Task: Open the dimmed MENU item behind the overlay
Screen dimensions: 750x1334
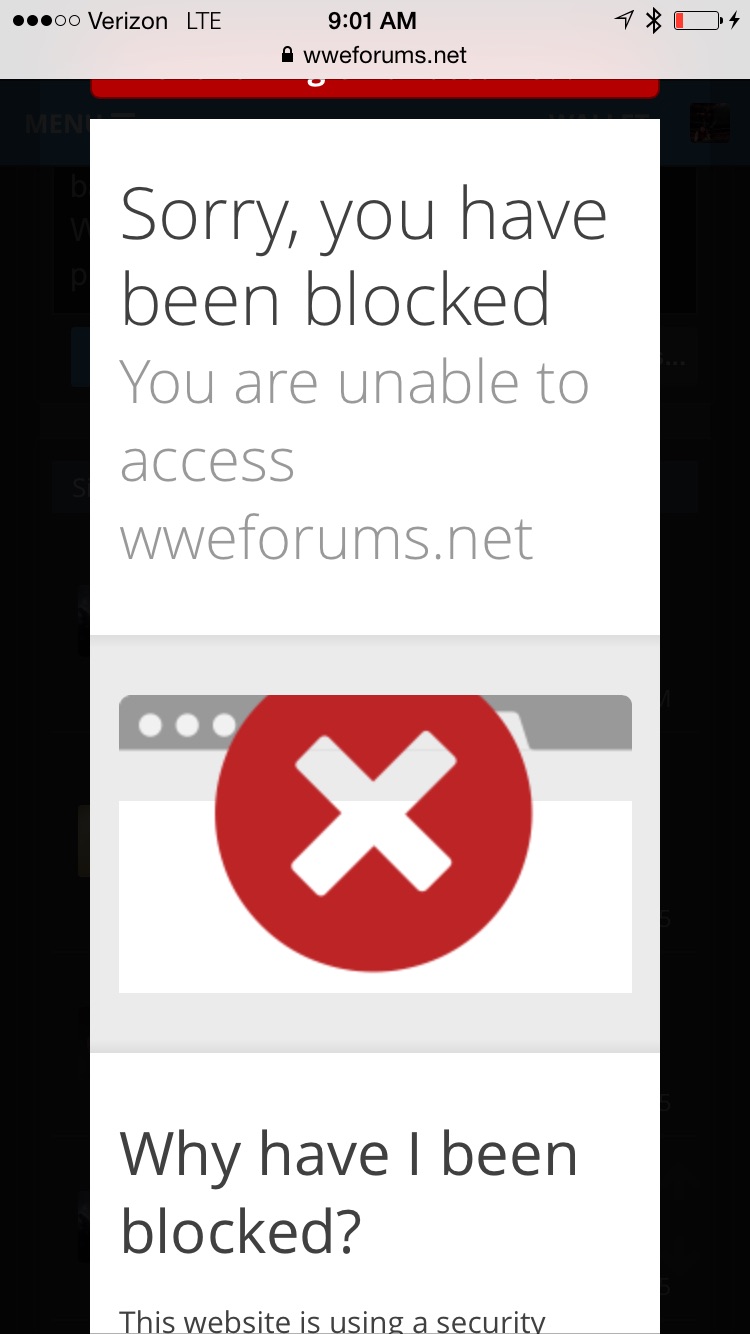Action: [57, 124]
